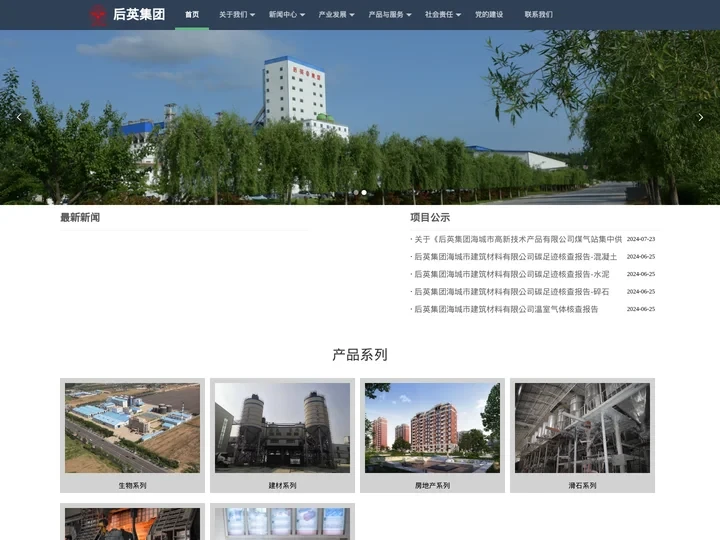Open the 滑石系列 product thumbnail
Screen dimensions: 720x540
582,428
